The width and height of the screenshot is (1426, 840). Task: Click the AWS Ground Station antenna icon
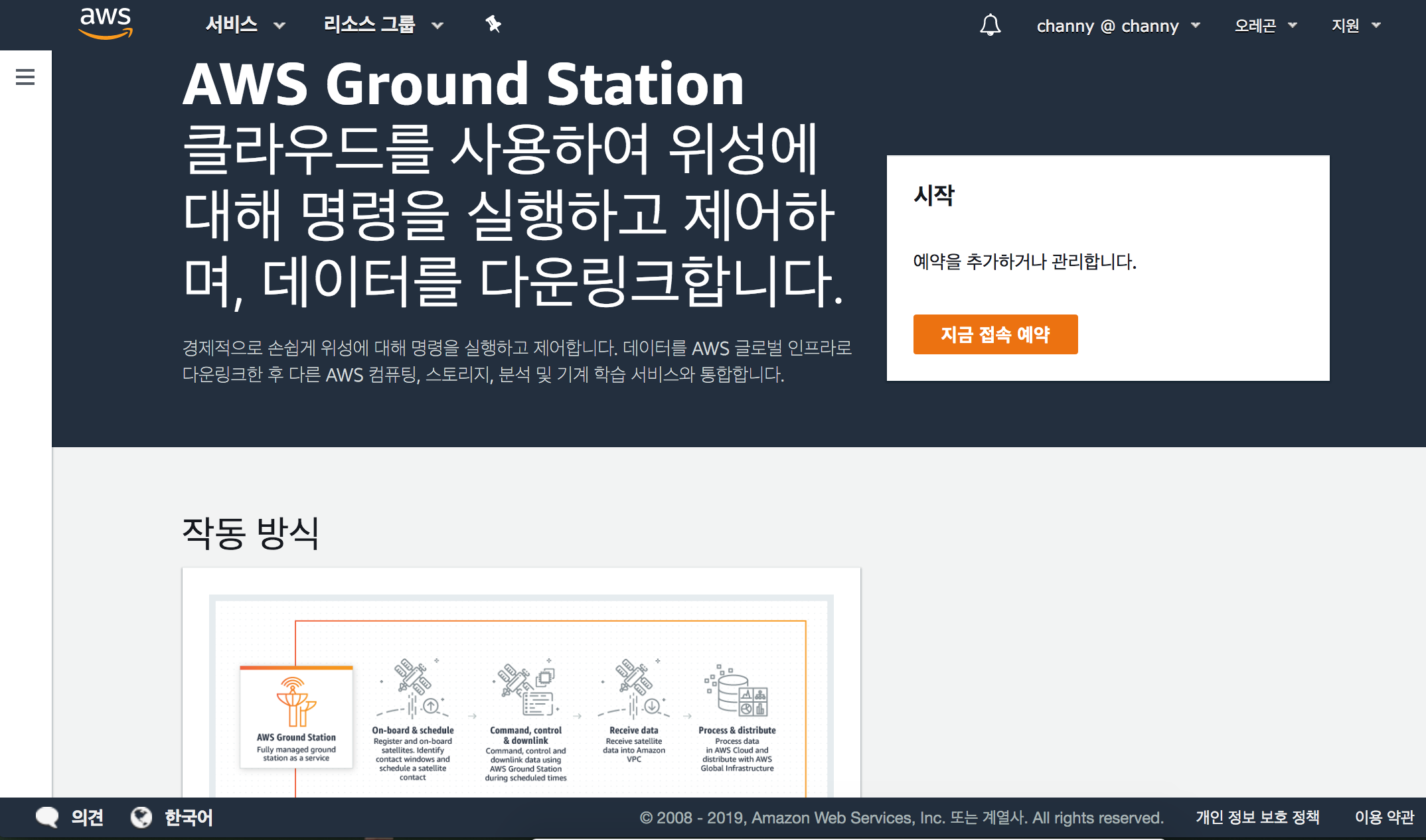pos(295,702)
